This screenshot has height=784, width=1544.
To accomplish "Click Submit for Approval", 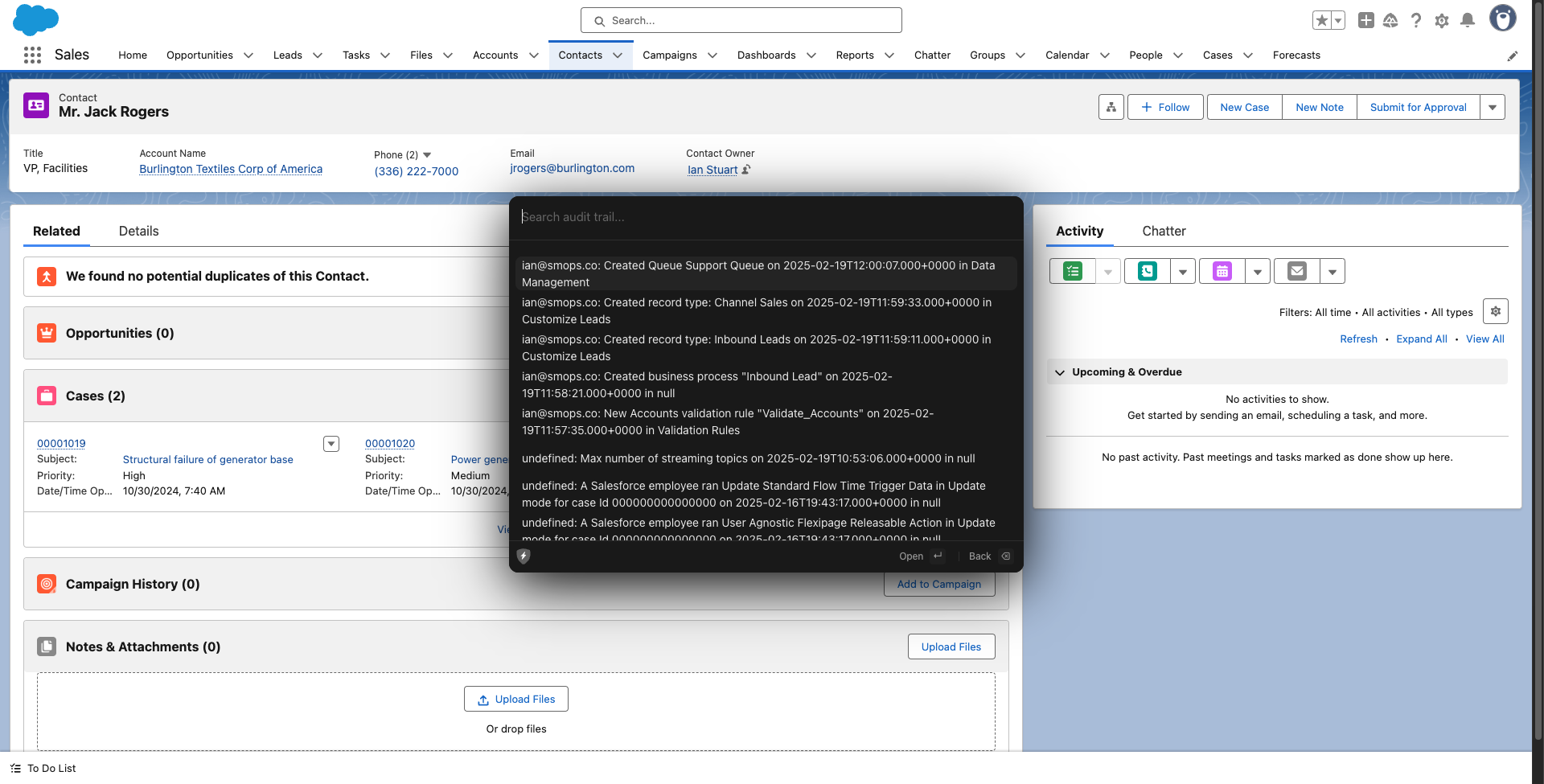I will click(1419, 107).
